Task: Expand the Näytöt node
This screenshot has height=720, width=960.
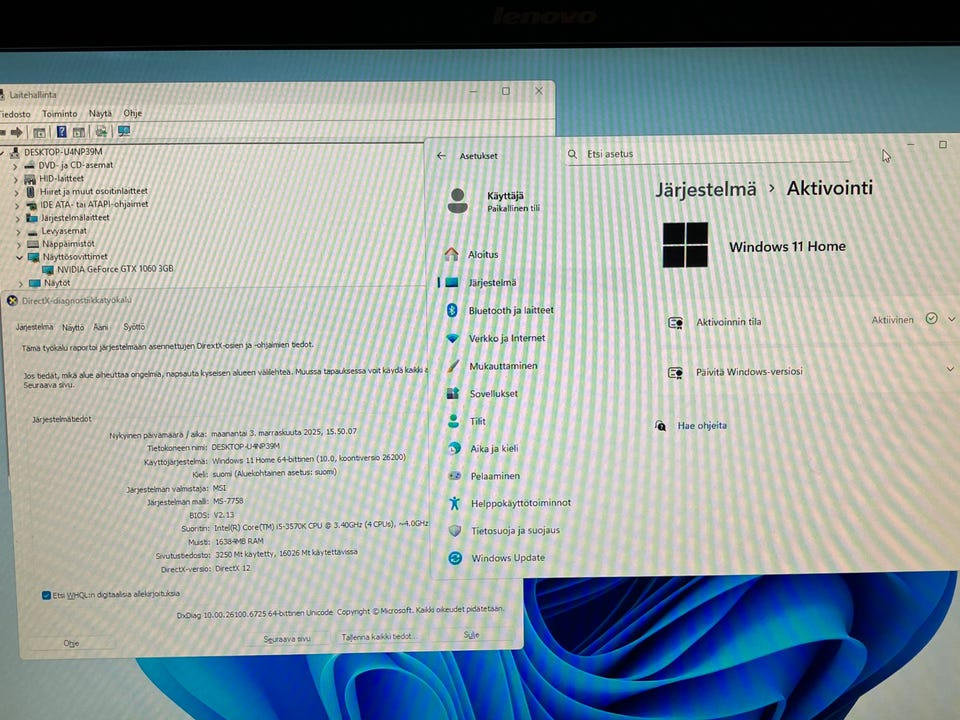Action: 20,283
